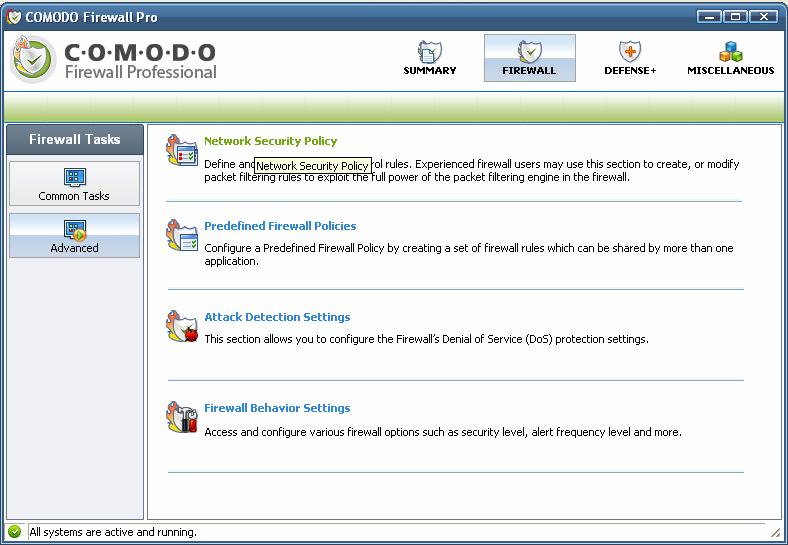This screenshot has height=545, width=788.
Task: Open the Predefined Firewall Policies link
Action: 280,226
